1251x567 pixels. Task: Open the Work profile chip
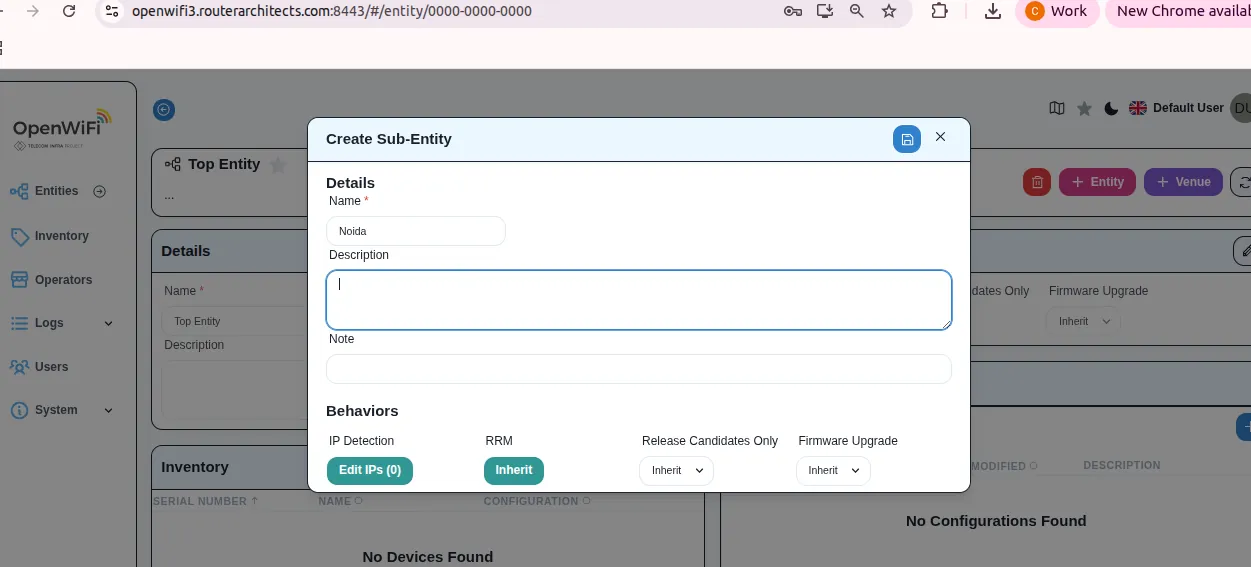[1057, 11]
